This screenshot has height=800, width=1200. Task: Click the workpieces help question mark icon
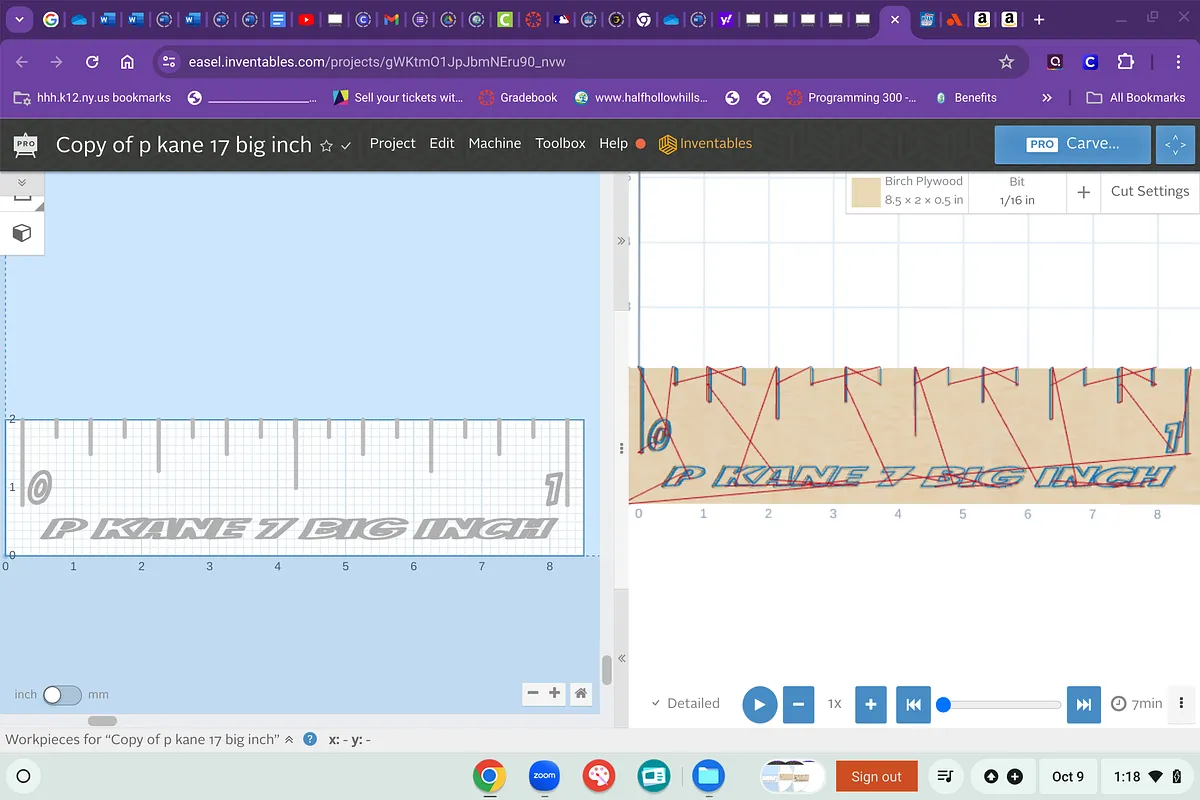tap(310, 740)
